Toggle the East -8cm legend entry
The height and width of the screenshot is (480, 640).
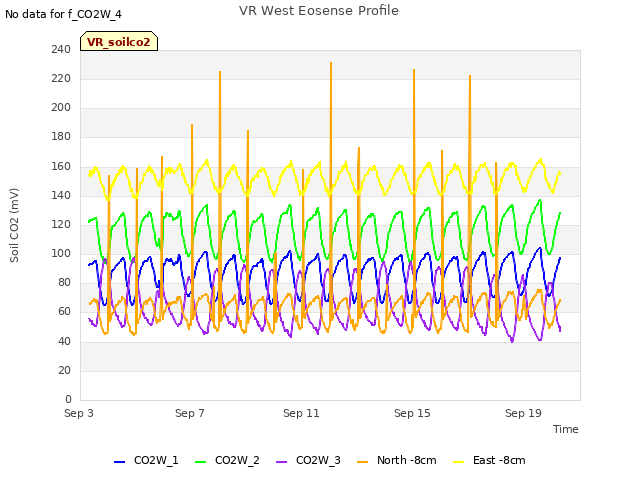pyautogui.click(x=489, y=461)
